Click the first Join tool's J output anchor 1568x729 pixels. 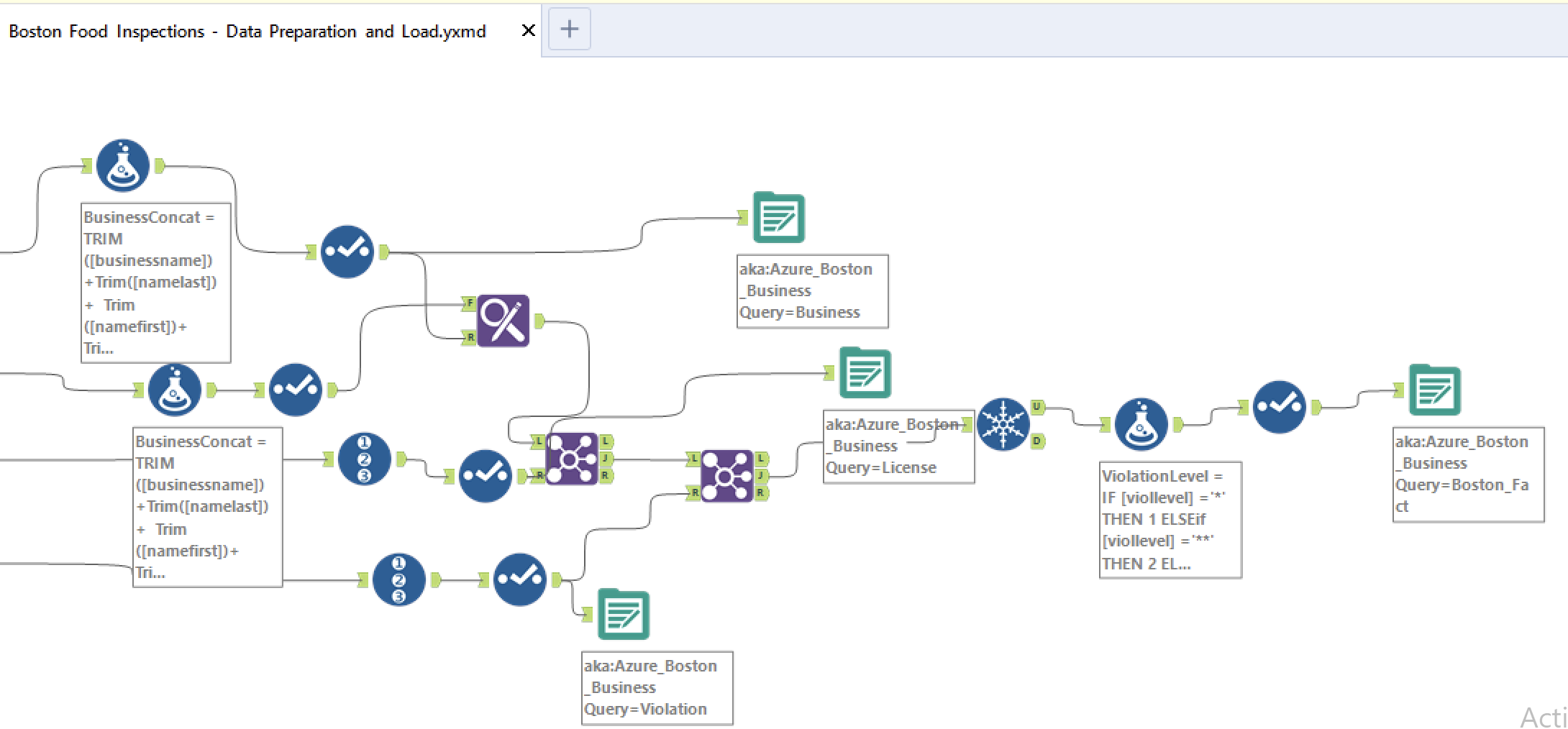pos(606,458)
